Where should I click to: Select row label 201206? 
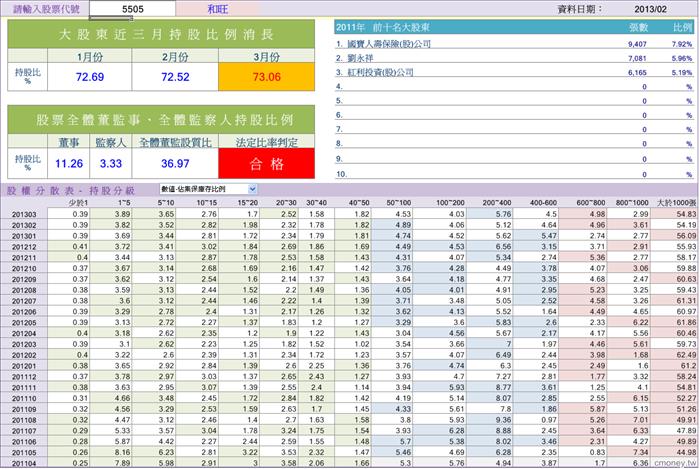[x=24, y=311]
